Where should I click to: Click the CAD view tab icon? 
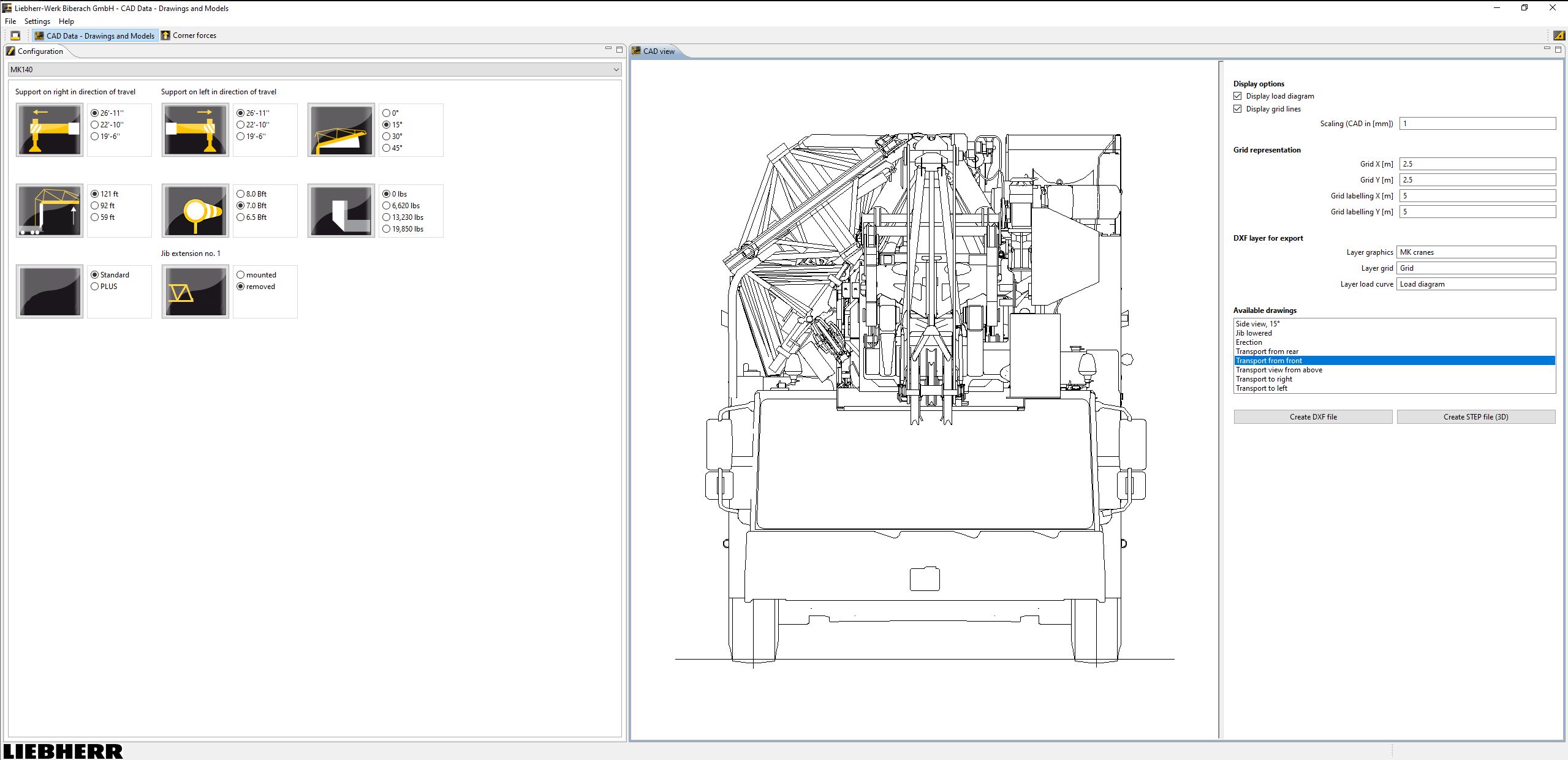[637, 51]
